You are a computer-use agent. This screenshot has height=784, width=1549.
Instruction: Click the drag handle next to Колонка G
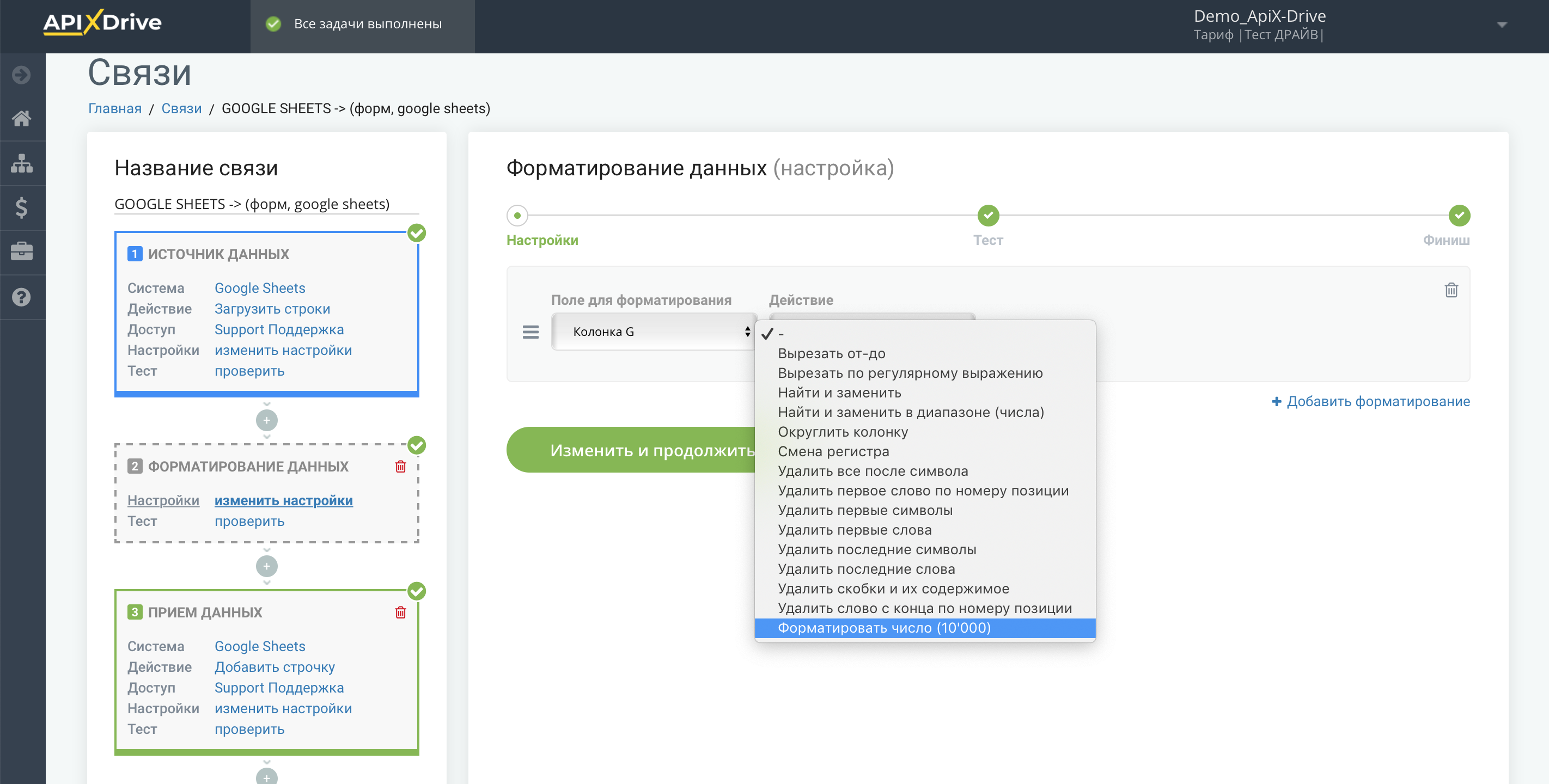pos(530,332)
